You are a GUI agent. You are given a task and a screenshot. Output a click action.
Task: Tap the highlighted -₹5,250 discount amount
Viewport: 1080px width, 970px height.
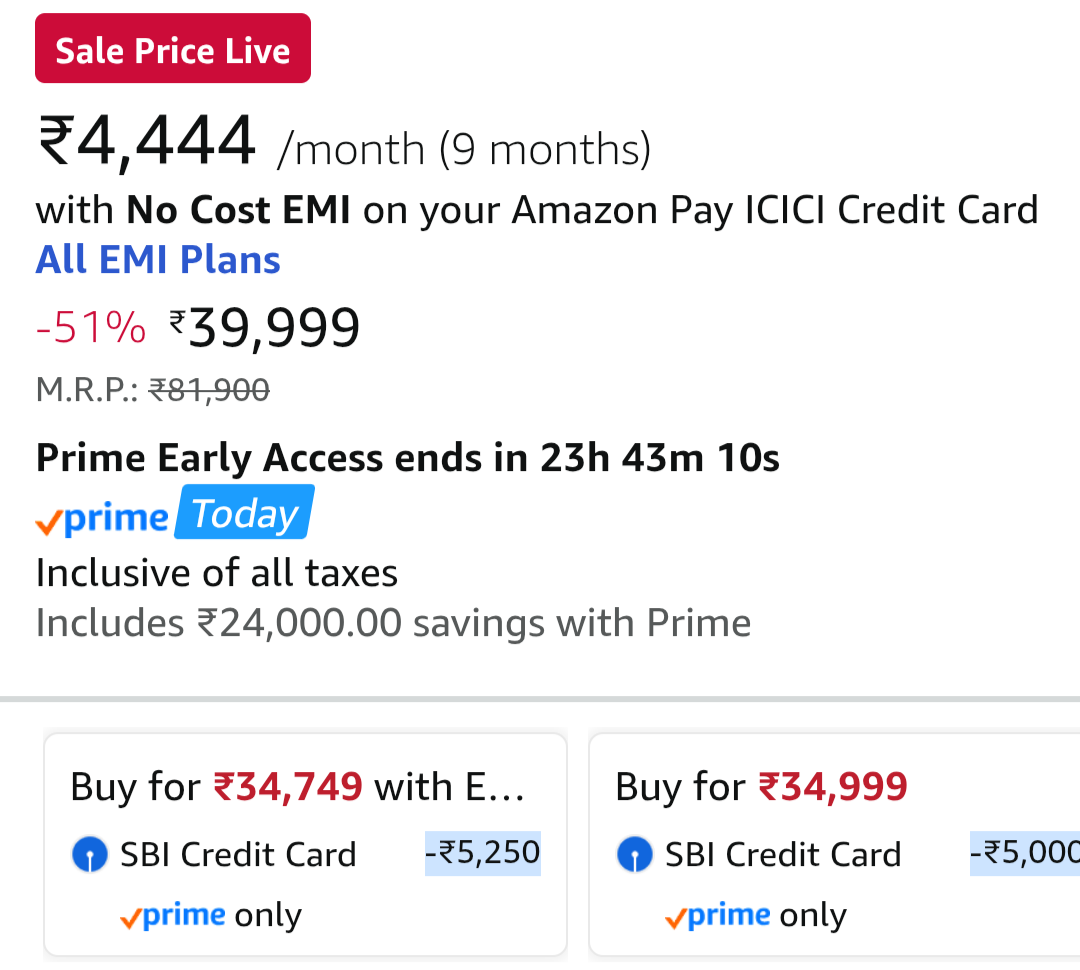(x=482, y=853)
